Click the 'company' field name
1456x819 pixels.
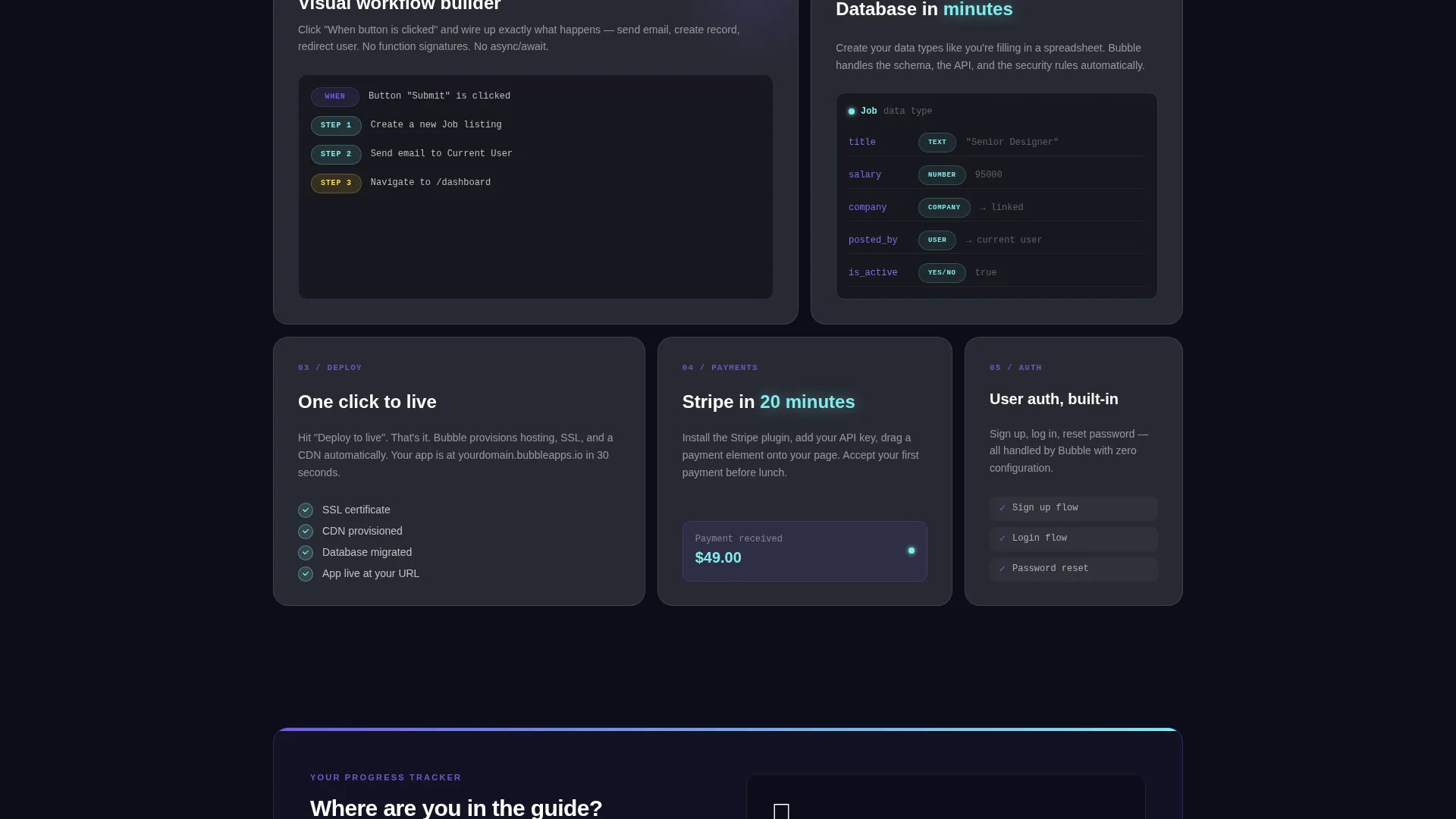868,208
